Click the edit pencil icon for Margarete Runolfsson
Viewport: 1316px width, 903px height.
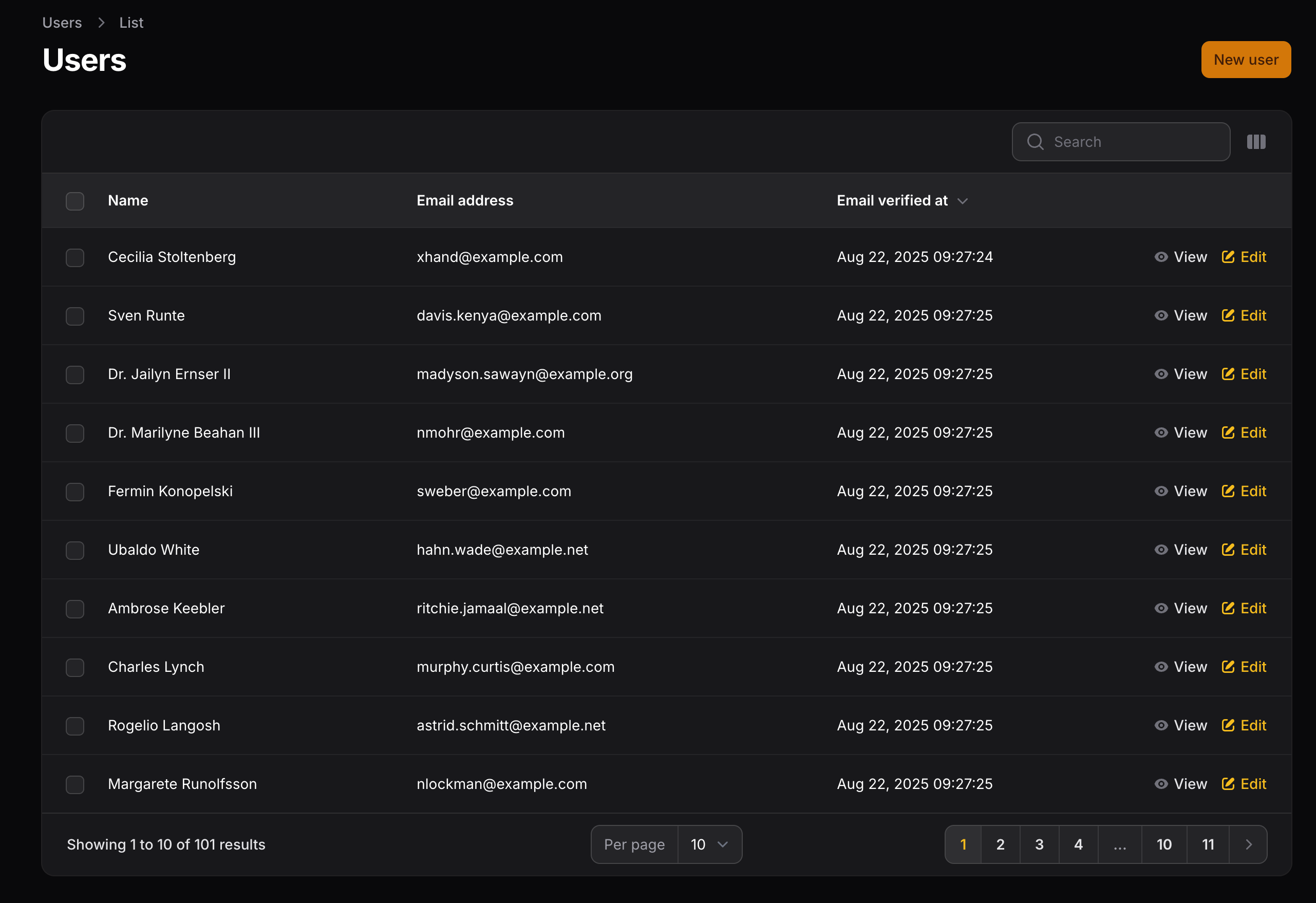click(x=1228, y=784)
